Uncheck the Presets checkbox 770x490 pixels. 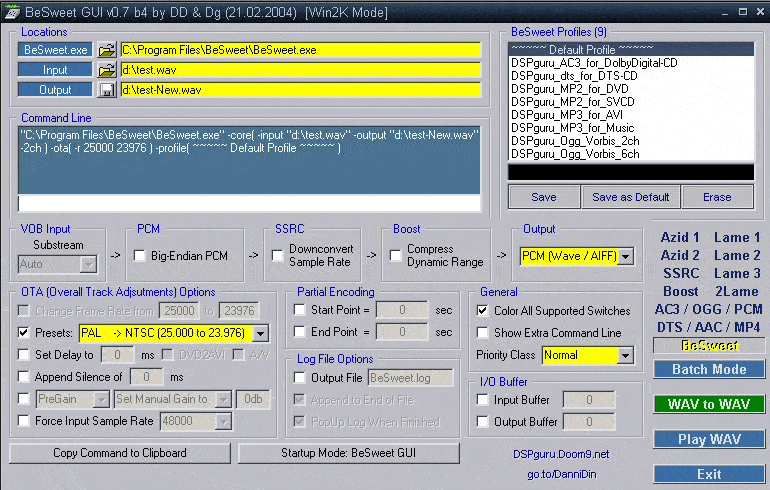coord(23,332)
